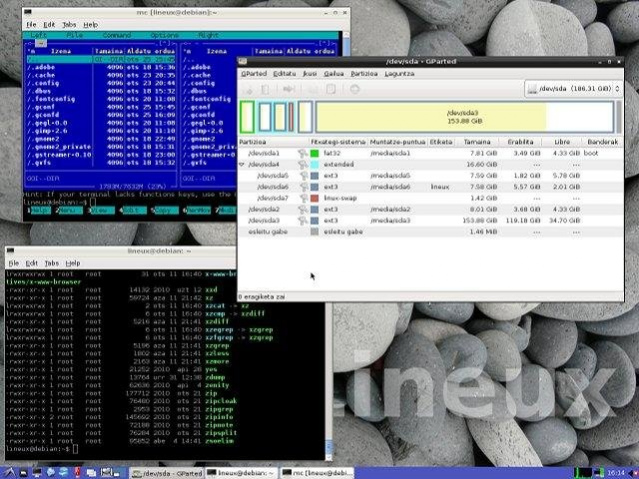Open Laguntza menu in GParted
This screenshot has height=479, width=639.
(402, 73)
